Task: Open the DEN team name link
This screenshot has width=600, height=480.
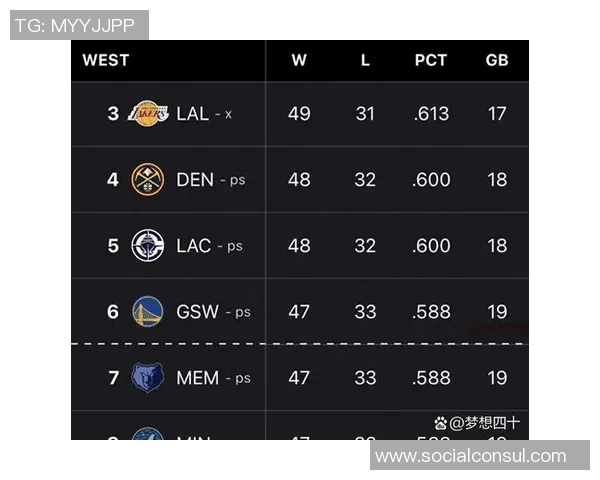Action: 195,180
